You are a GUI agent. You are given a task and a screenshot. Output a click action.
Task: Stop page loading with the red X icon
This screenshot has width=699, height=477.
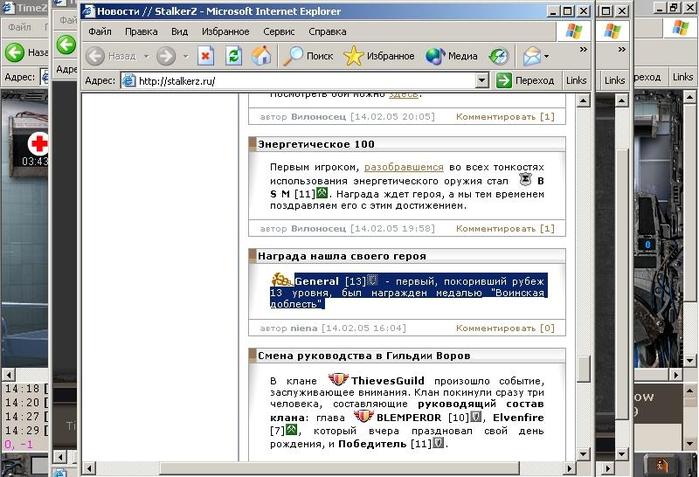coord(206,56)
